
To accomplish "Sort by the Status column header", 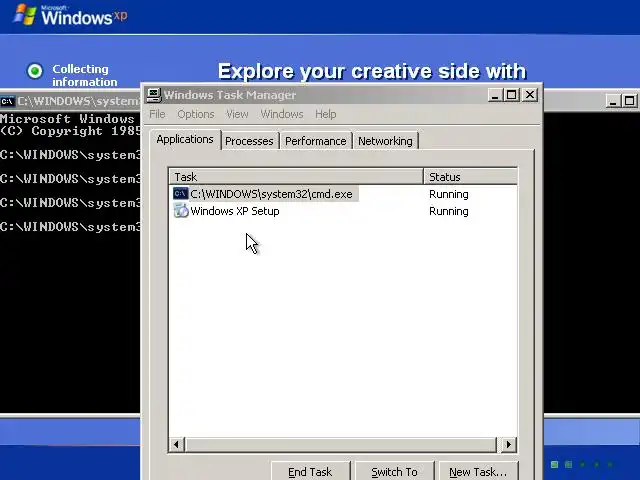I will 471,177.
